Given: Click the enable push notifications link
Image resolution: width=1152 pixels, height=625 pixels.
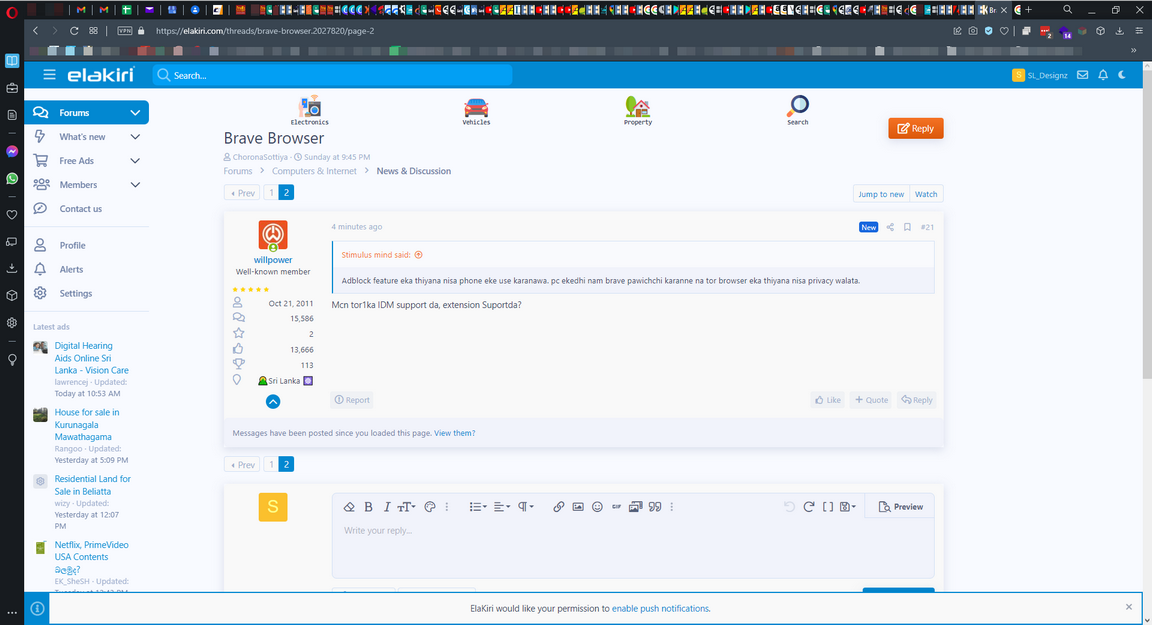Looking at the screenshot, I should (x=660, y=608).
